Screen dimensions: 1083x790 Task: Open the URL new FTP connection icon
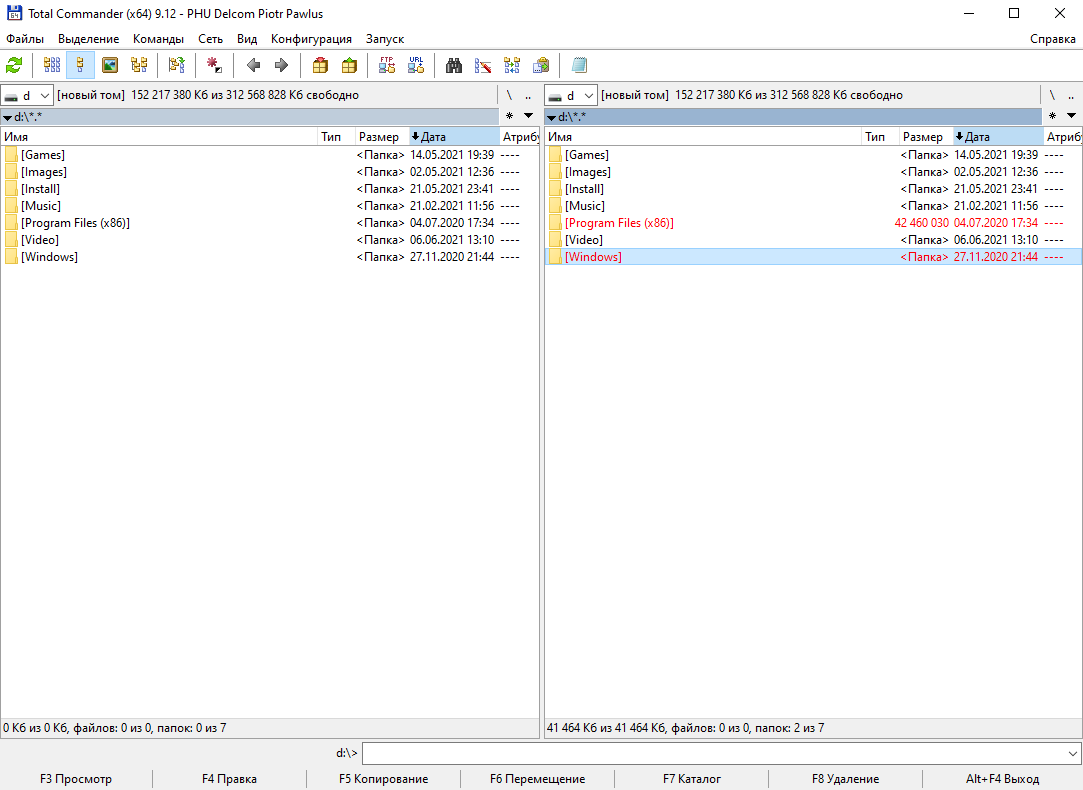416,66
